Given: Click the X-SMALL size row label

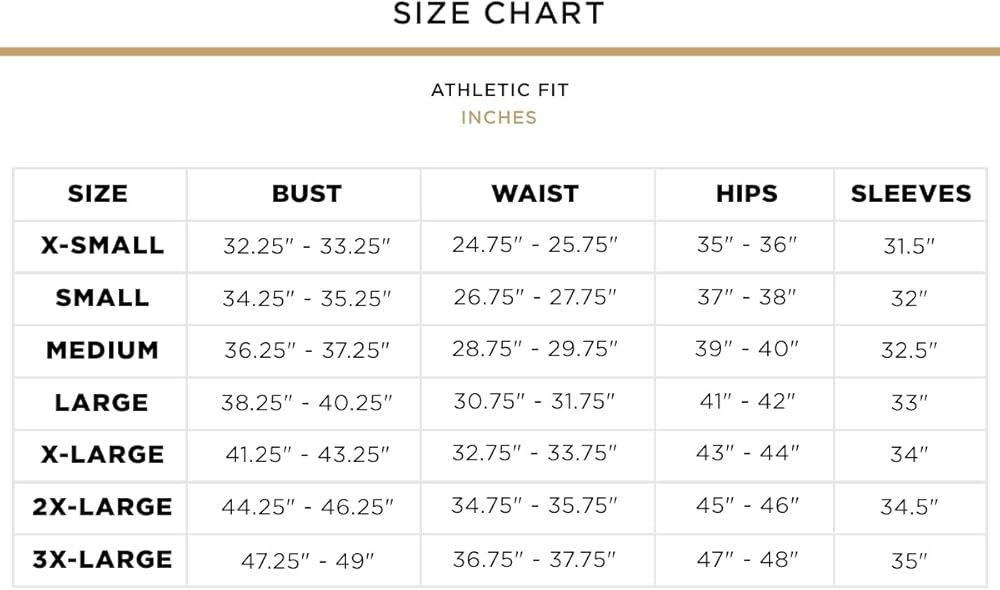Looking at the screenshot, I should point(102,245).
